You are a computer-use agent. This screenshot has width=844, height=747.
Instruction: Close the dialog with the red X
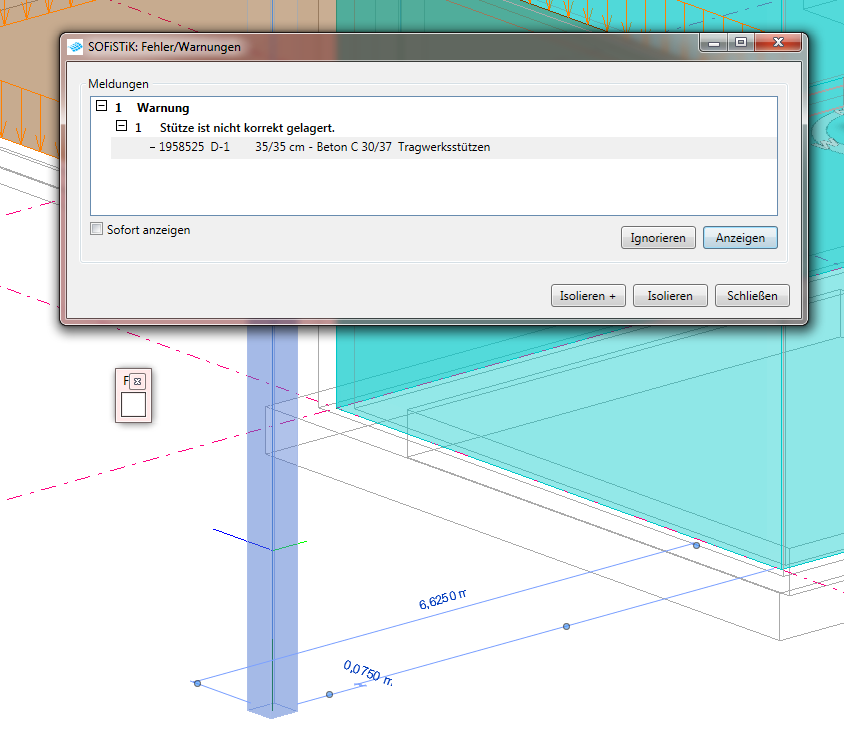(x=777, y=43)
